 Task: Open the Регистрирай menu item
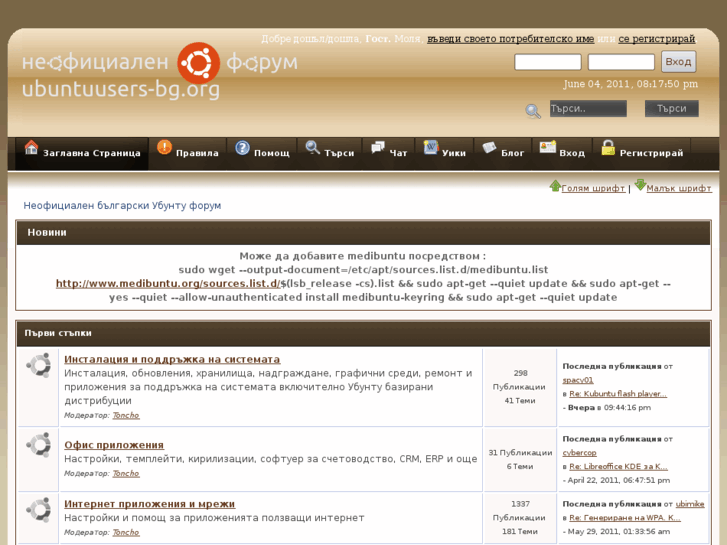click(x=642, y=153)
